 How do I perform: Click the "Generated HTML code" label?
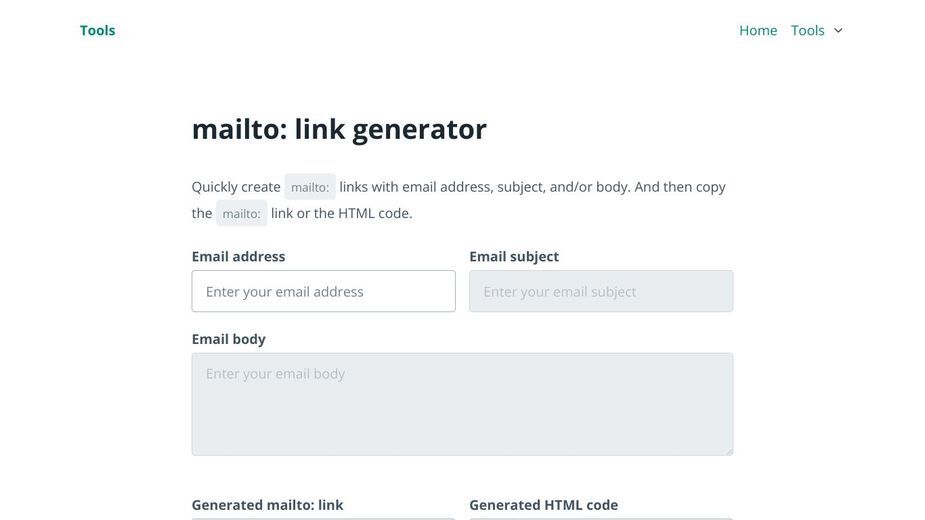[543, 505]
